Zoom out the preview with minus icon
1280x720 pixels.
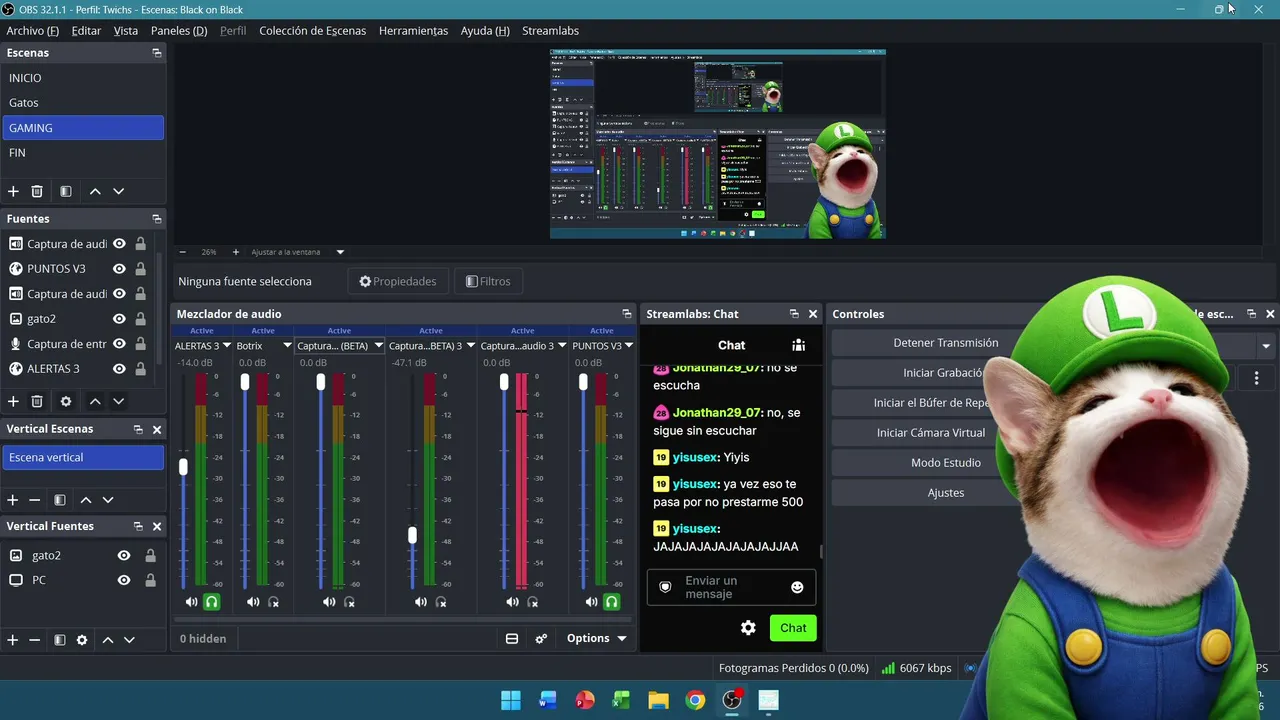tap(182, 252)
